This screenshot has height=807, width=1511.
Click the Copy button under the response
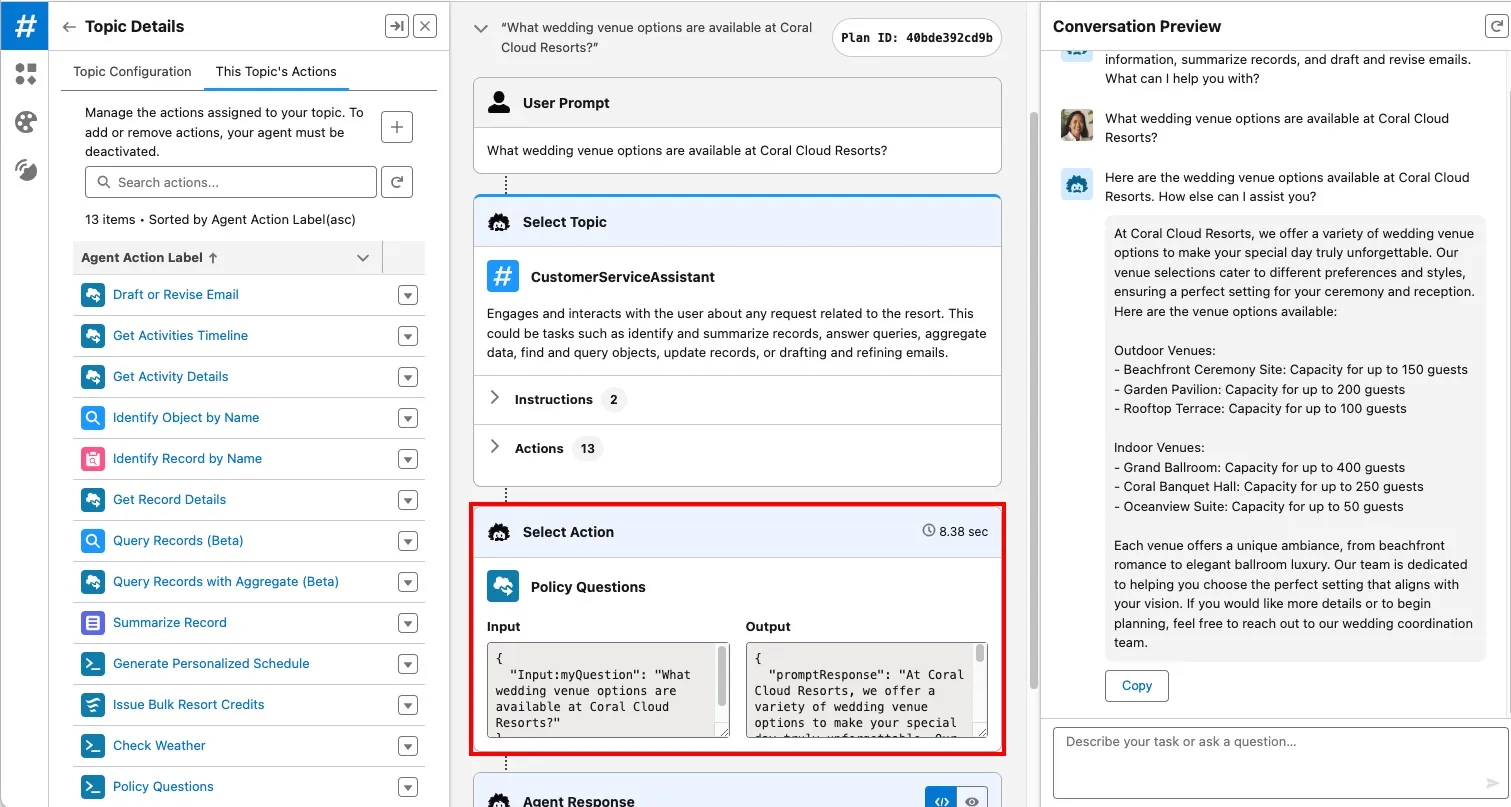(x=1136, y=686)
